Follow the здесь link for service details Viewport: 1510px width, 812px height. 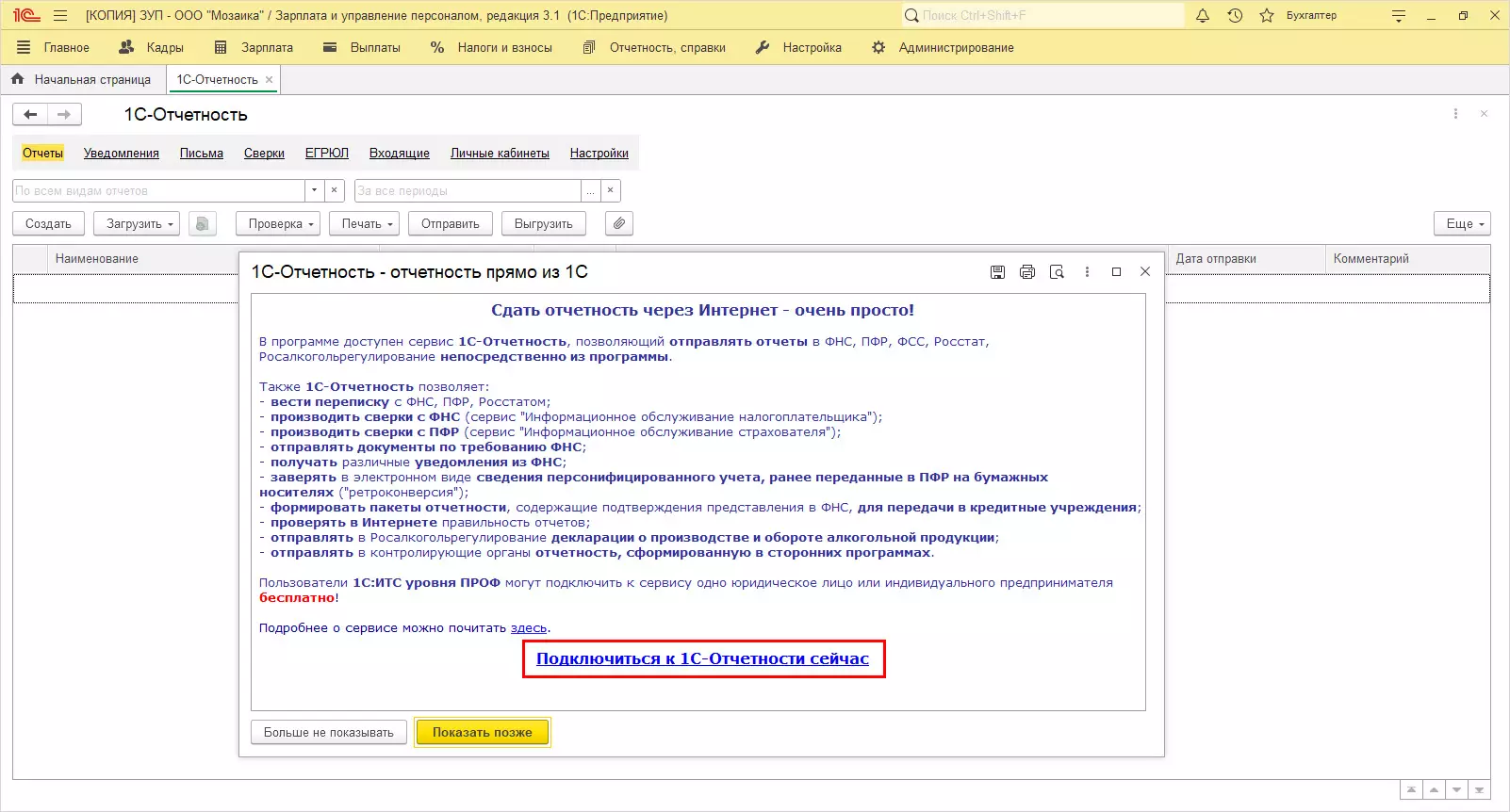(529, 628)
